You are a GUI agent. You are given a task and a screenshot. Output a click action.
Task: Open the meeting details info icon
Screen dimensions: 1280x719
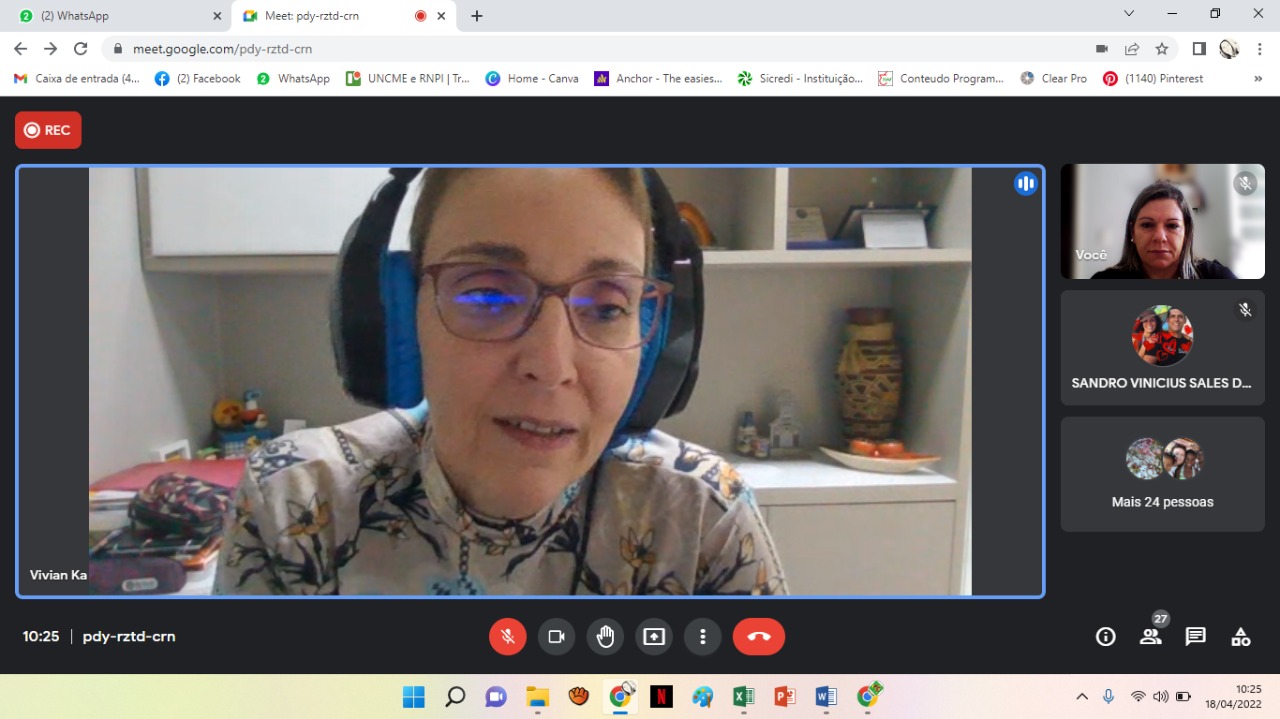click(1105, 636)
